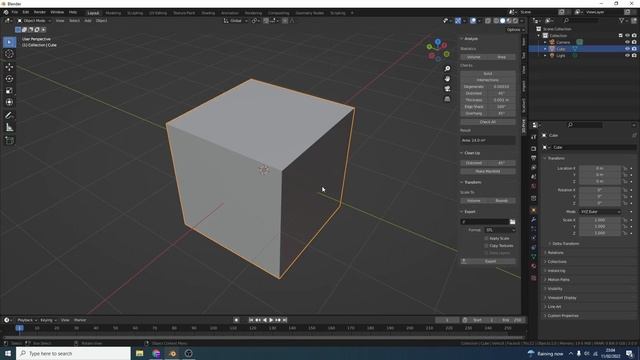The width and height of the screenshot is (640, 360).
Task: Click the Solid check button
Action: (x=488, y=73)
